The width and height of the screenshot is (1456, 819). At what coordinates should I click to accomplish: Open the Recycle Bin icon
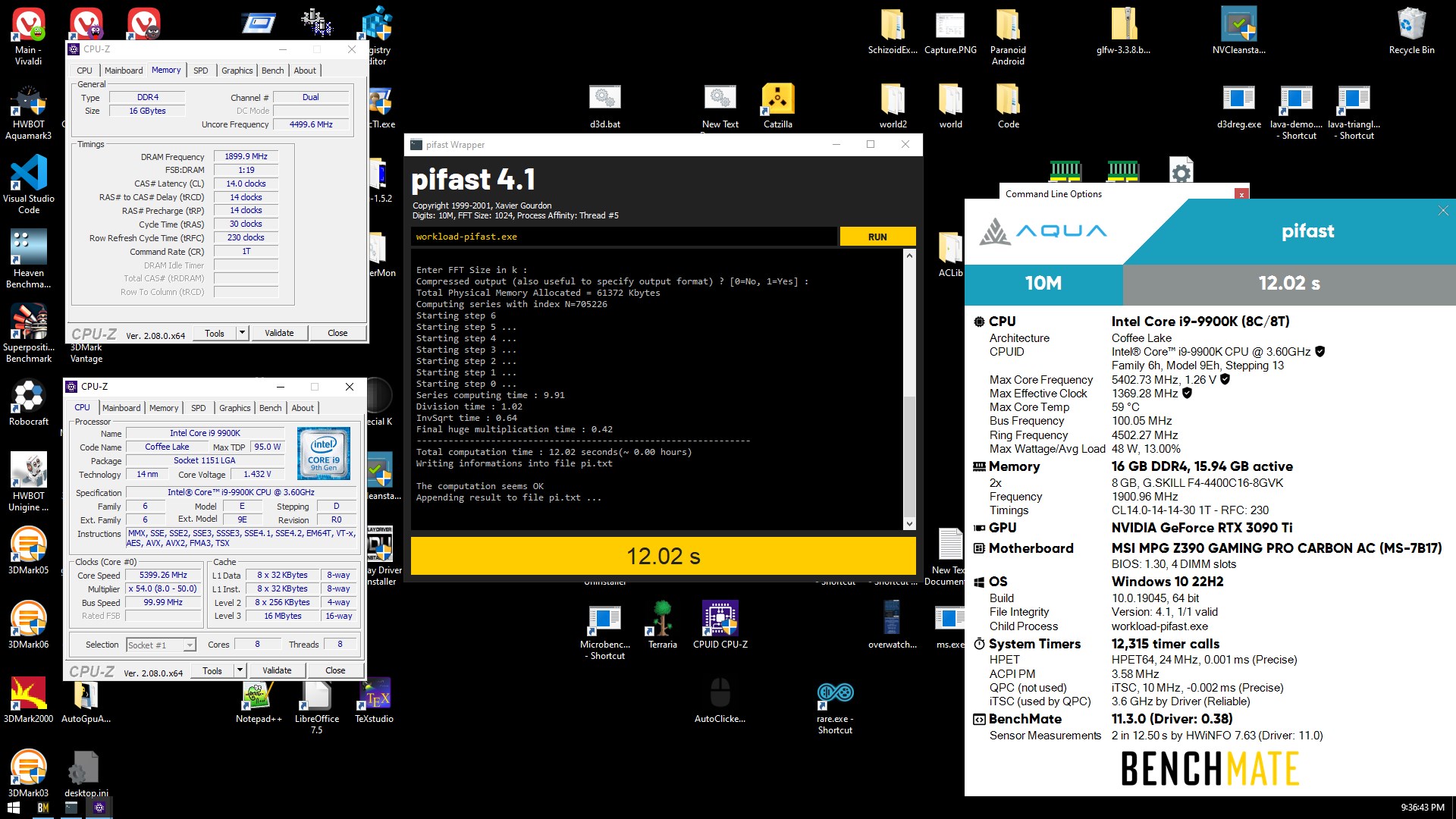point(1411,31)
